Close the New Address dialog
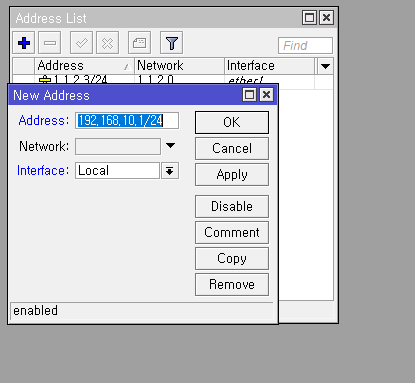The width and height of the screenshot is (415, 383). click(x=267, y=95)
